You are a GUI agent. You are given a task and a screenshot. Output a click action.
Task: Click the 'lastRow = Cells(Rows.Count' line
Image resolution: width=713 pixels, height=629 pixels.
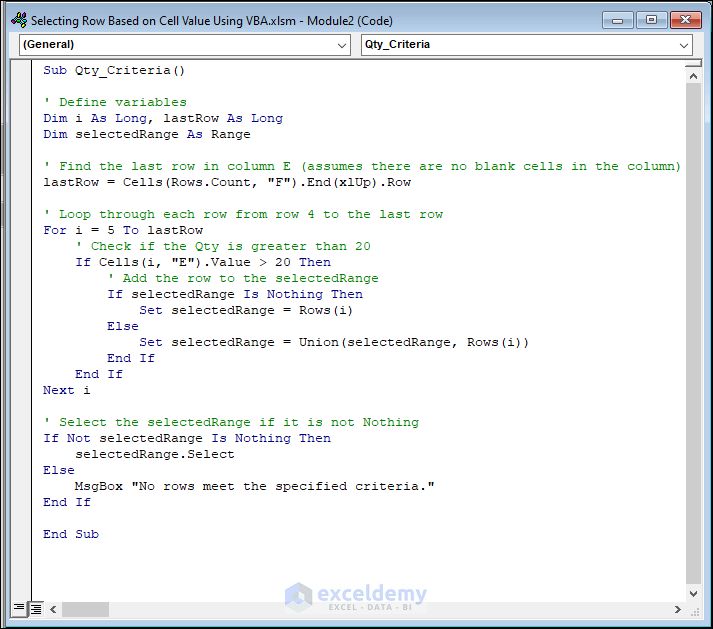click(227, 182)
